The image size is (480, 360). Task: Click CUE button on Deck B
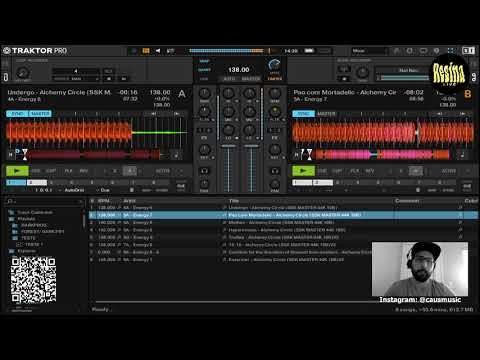click(x=321, y=171)
